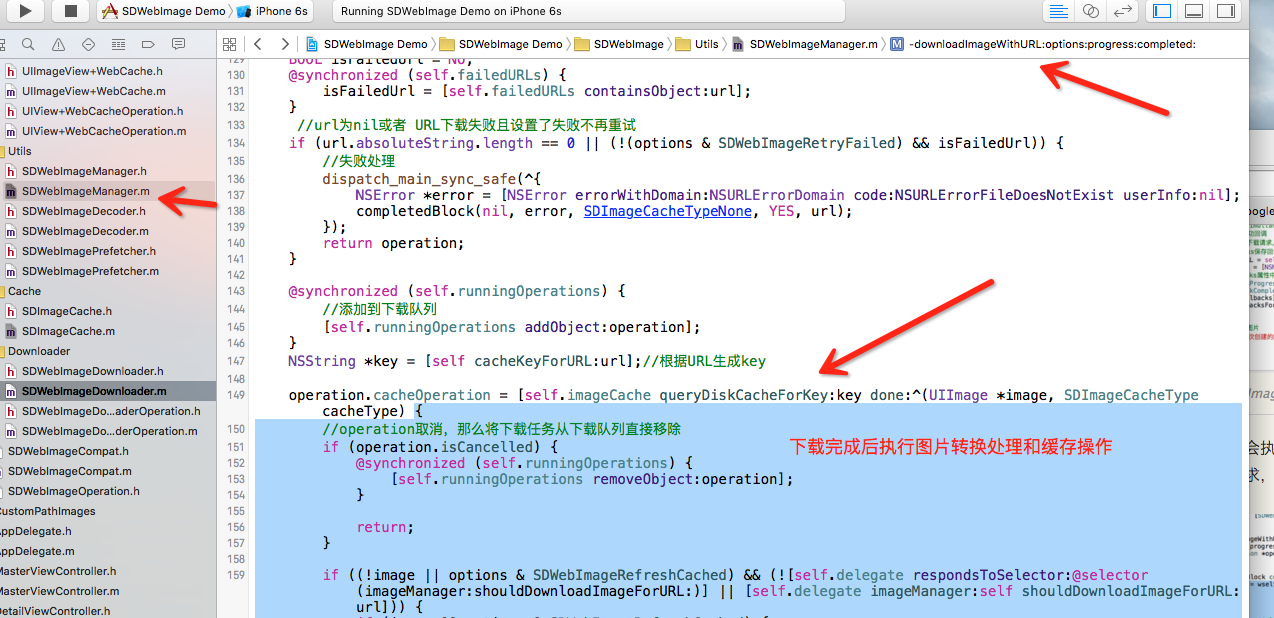Open the Report navigator speech-bubble icon
Screen dimensions: 1274x618
178,44
